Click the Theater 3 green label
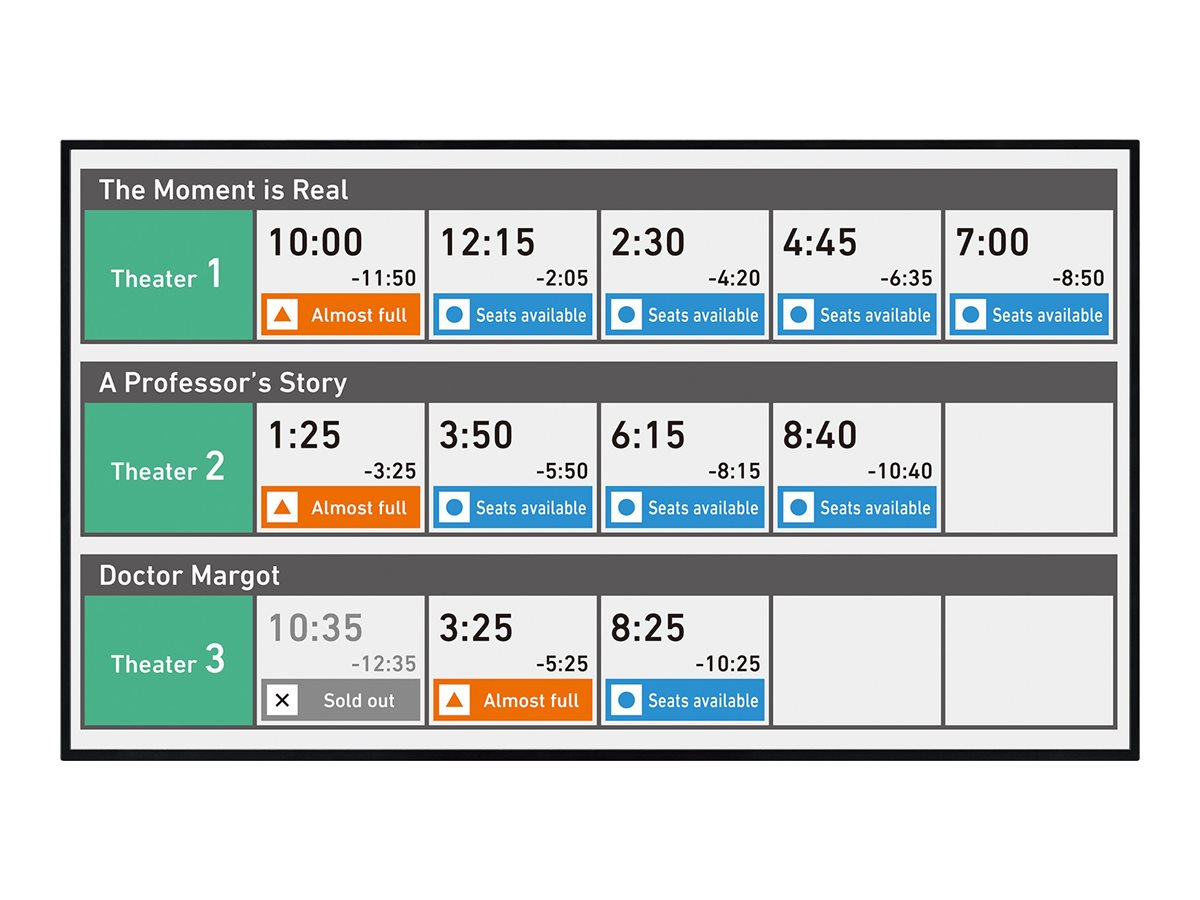The width and height of the screenshot is (1200, 900). (169, 661)
